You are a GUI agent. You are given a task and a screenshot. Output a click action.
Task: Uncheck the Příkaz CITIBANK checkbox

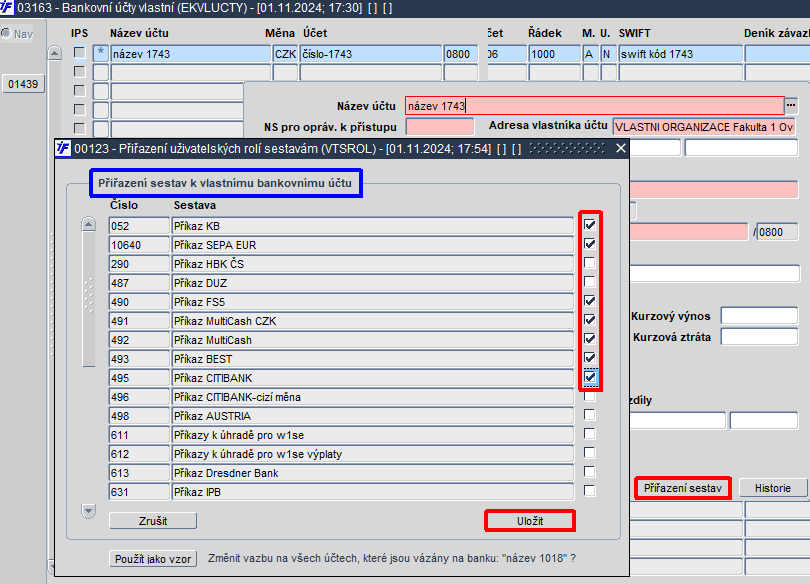[589, 377]
